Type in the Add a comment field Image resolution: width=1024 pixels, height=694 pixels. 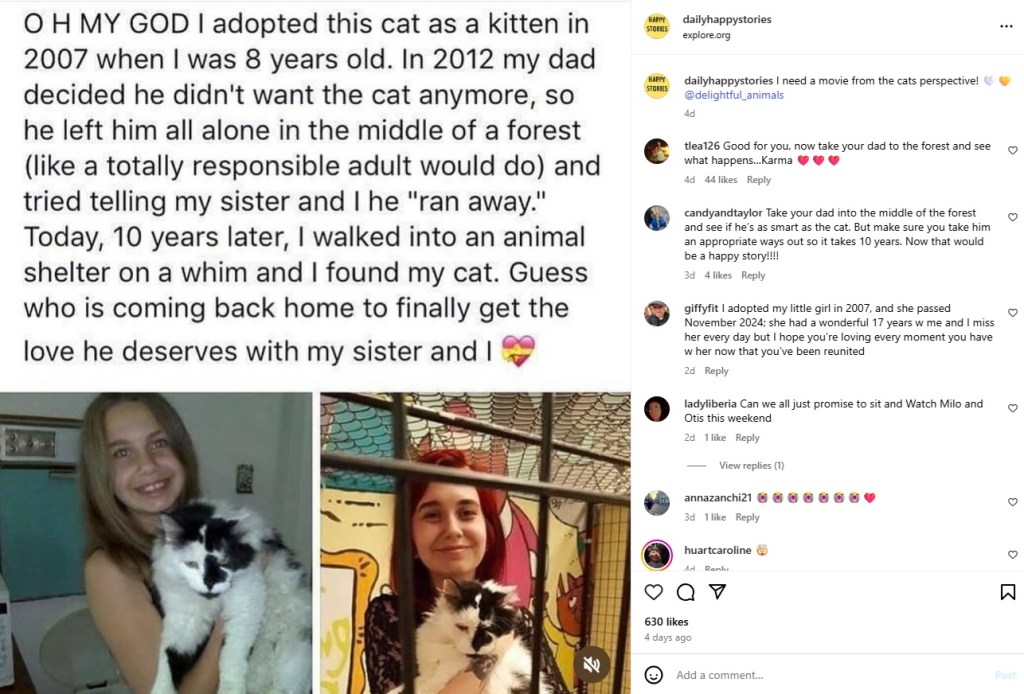click(820, 675)
